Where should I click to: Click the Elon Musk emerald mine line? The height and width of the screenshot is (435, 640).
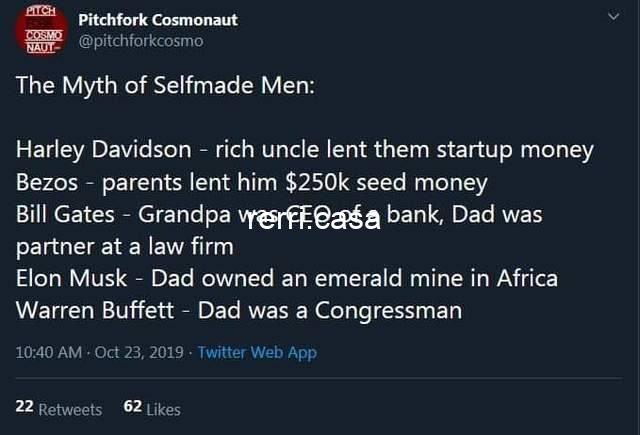pos(287,278)
